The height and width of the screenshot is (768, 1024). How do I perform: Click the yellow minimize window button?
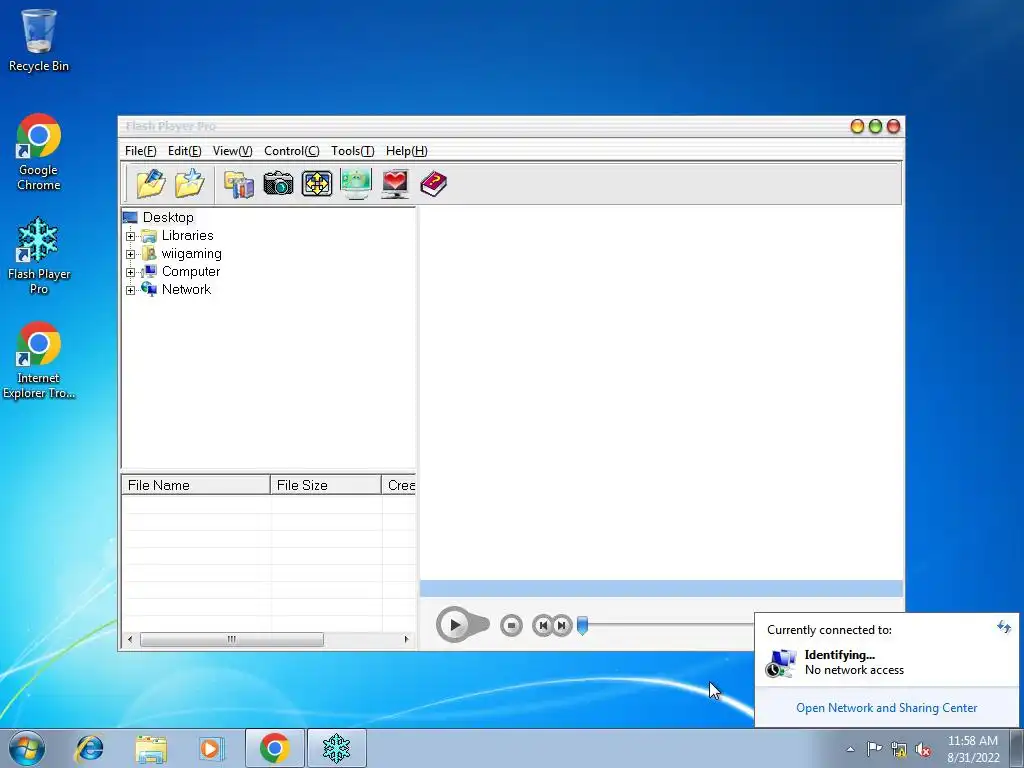(857, 127)
